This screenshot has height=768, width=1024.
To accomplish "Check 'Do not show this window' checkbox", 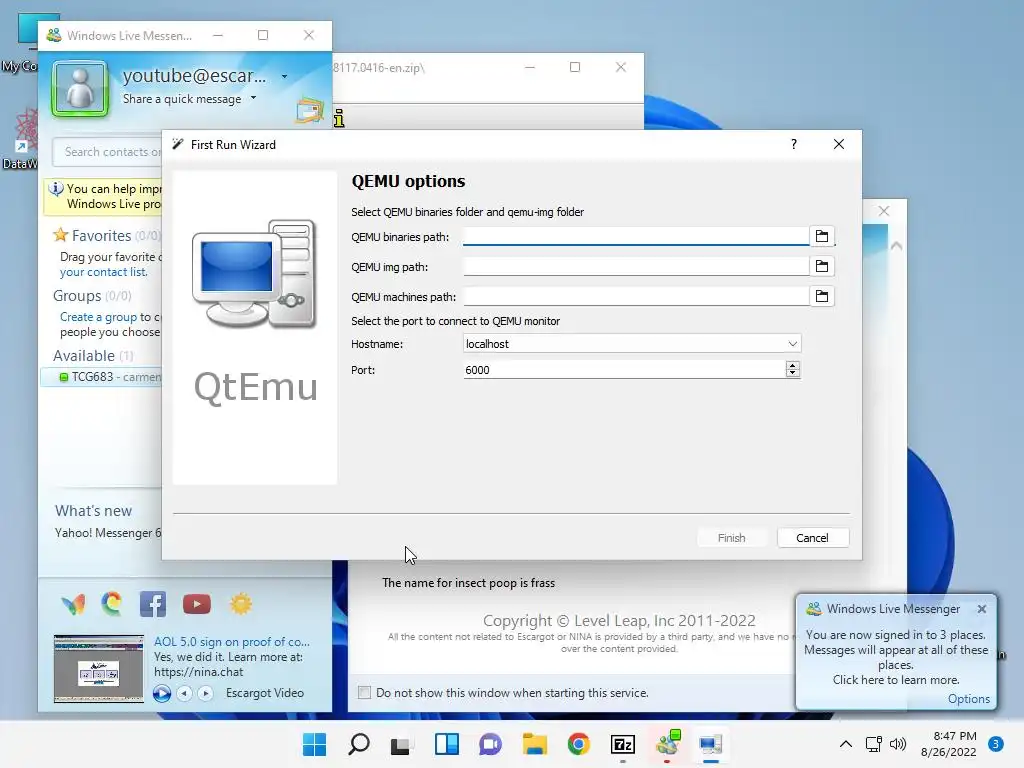I will point(364,692).
